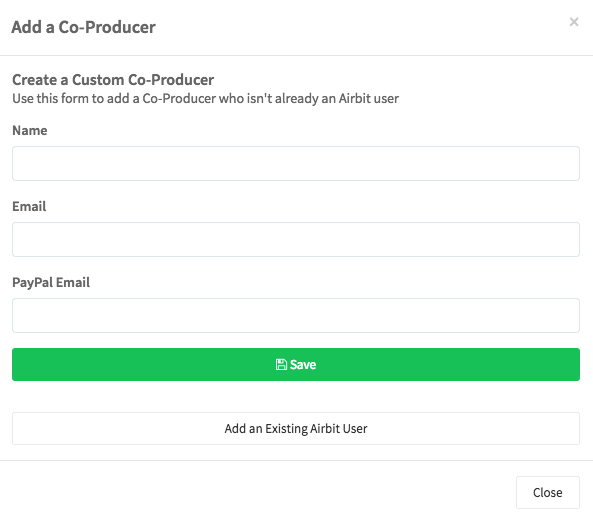The width and height of the screenshot is (593, 521).
Task: Click the Name field label
Action: [x=30, y=130]
